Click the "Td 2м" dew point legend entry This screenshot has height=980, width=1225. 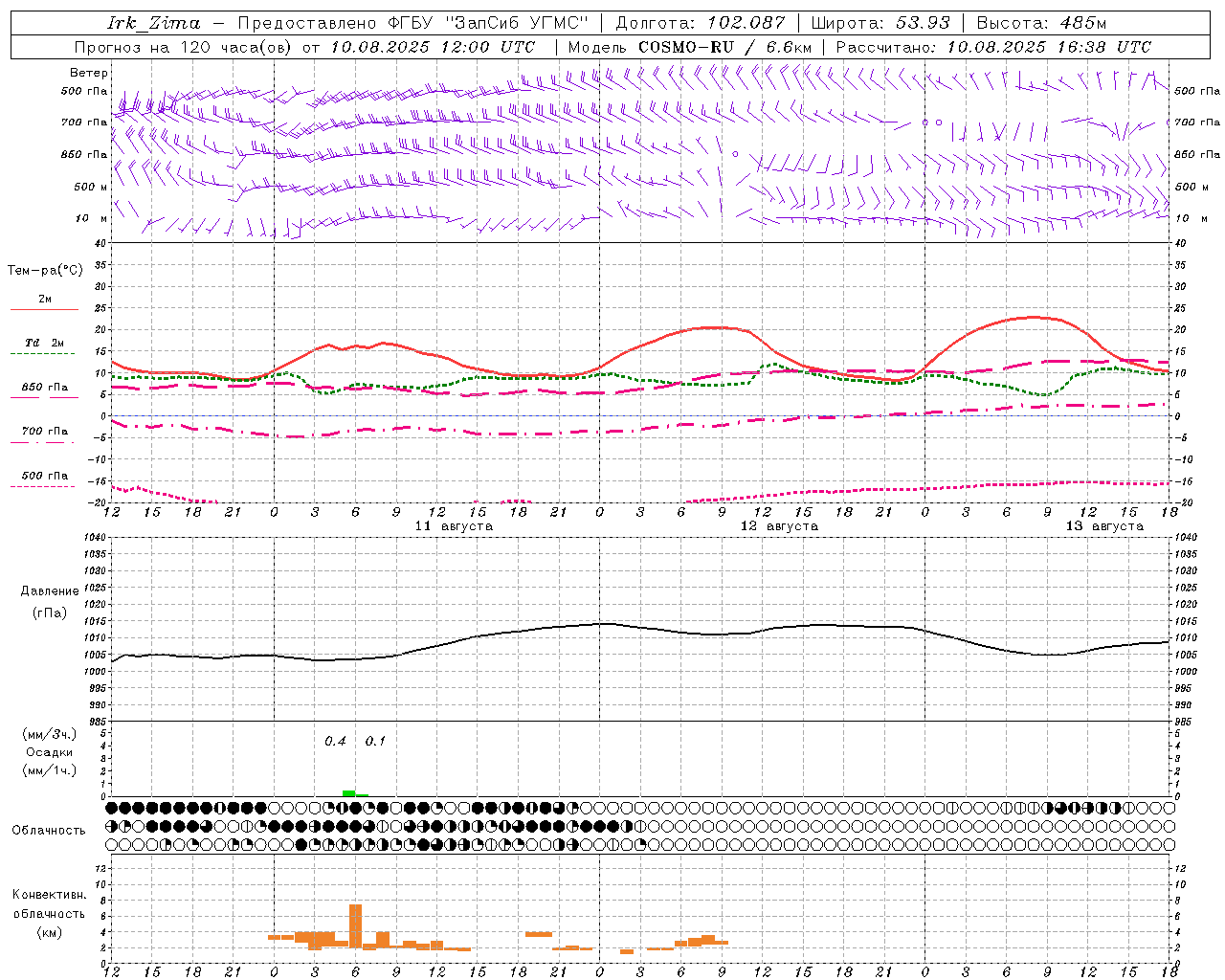click(45, 343)
